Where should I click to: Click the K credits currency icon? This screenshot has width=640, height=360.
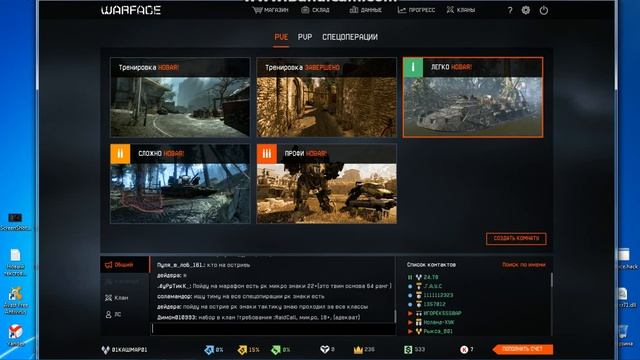[x=464, y=350]
